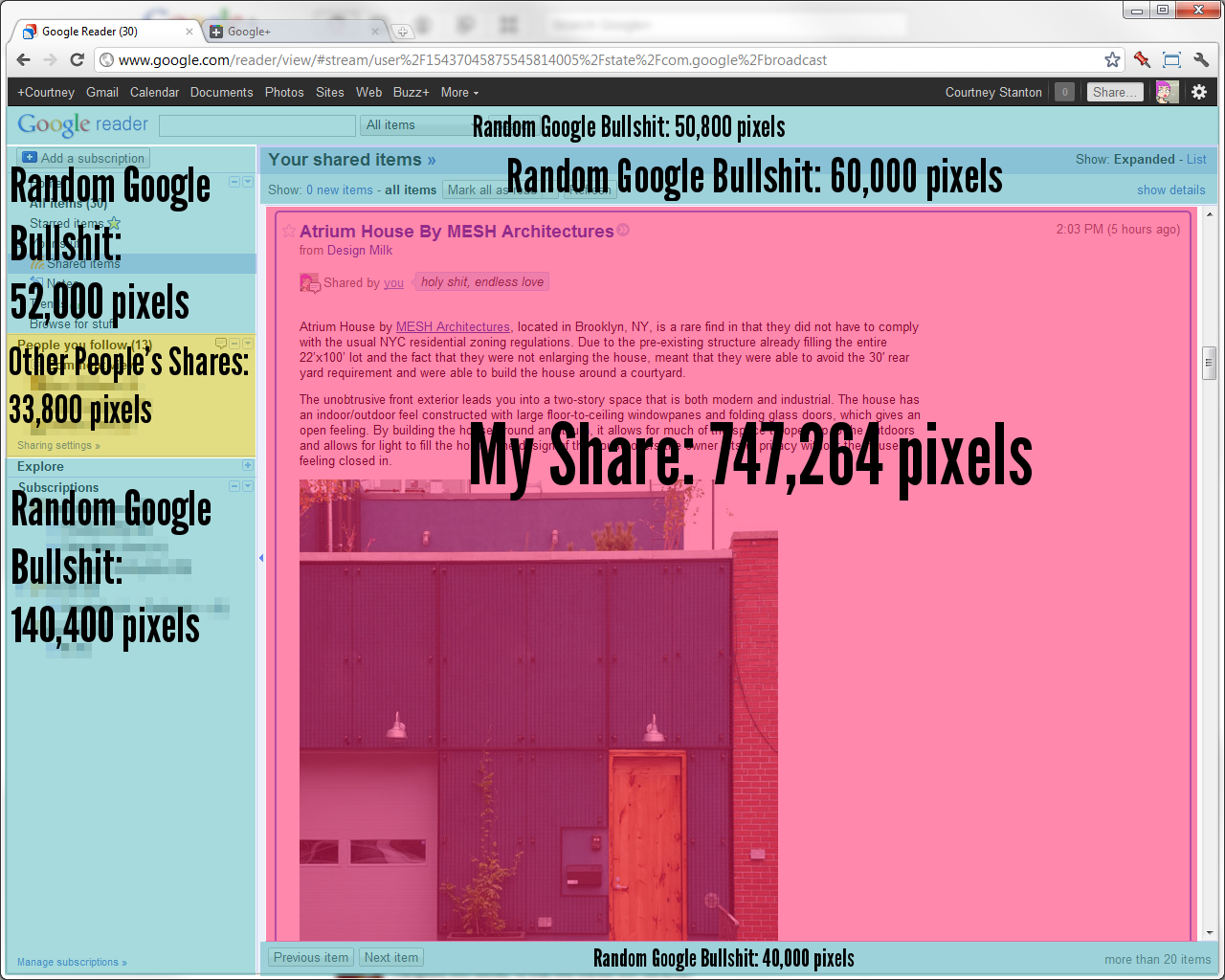Open Documents from the Google bar
Viewport: 1225px width, 980px height.
pos(221,92)
